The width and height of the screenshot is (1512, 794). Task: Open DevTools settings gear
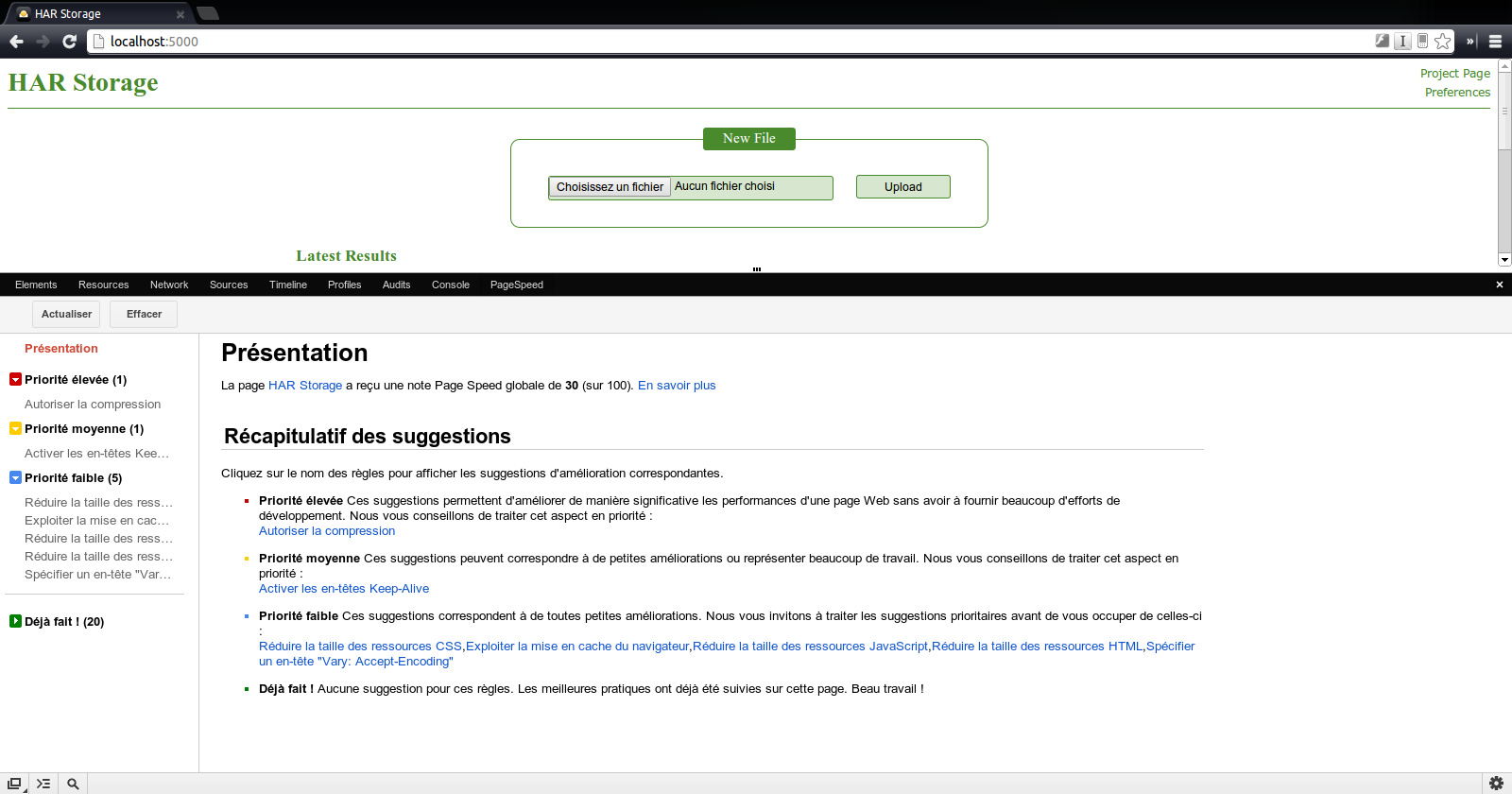[1496, 784]
